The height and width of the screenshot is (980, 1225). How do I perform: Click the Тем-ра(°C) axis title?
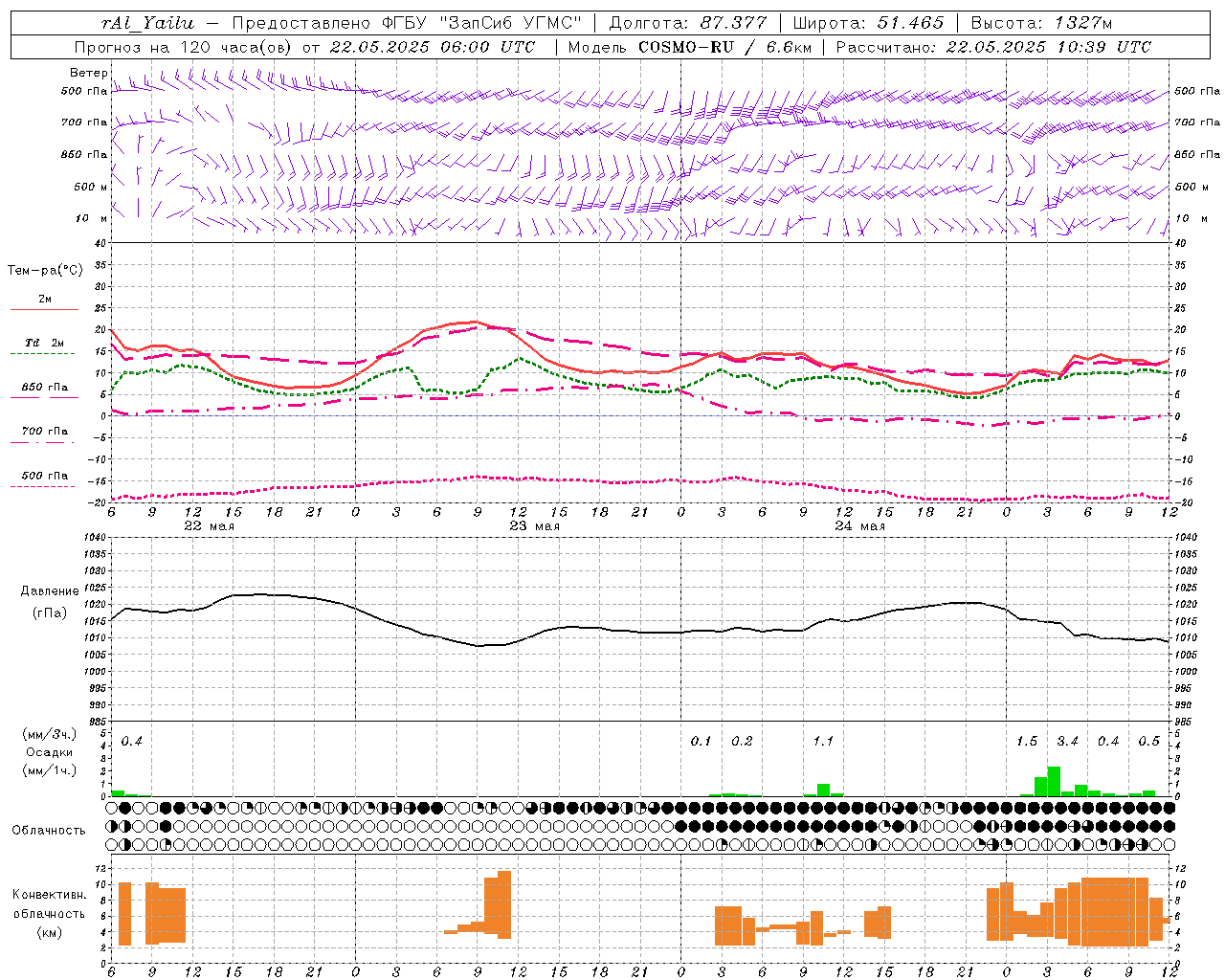tap(45, 271)
